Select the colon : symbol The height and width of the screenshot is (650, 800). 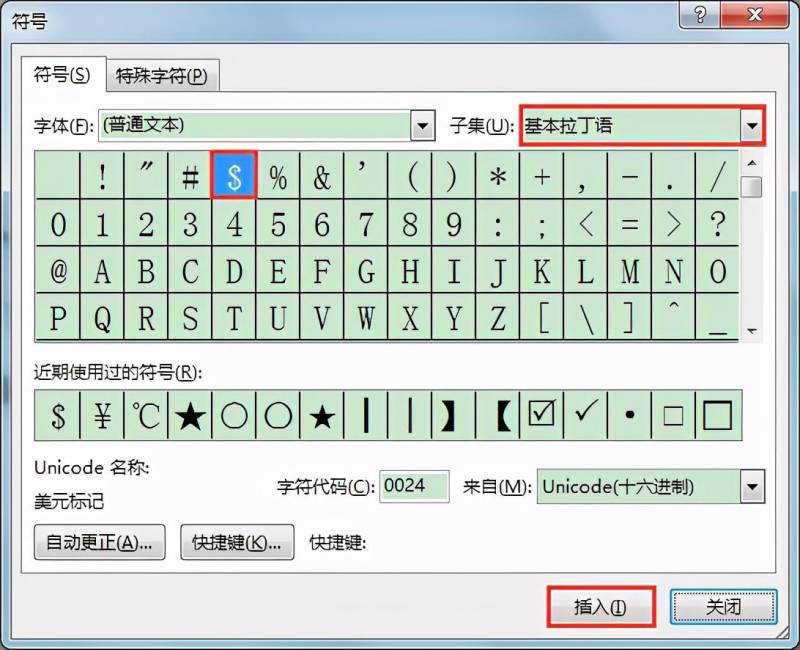coord(497,223)
